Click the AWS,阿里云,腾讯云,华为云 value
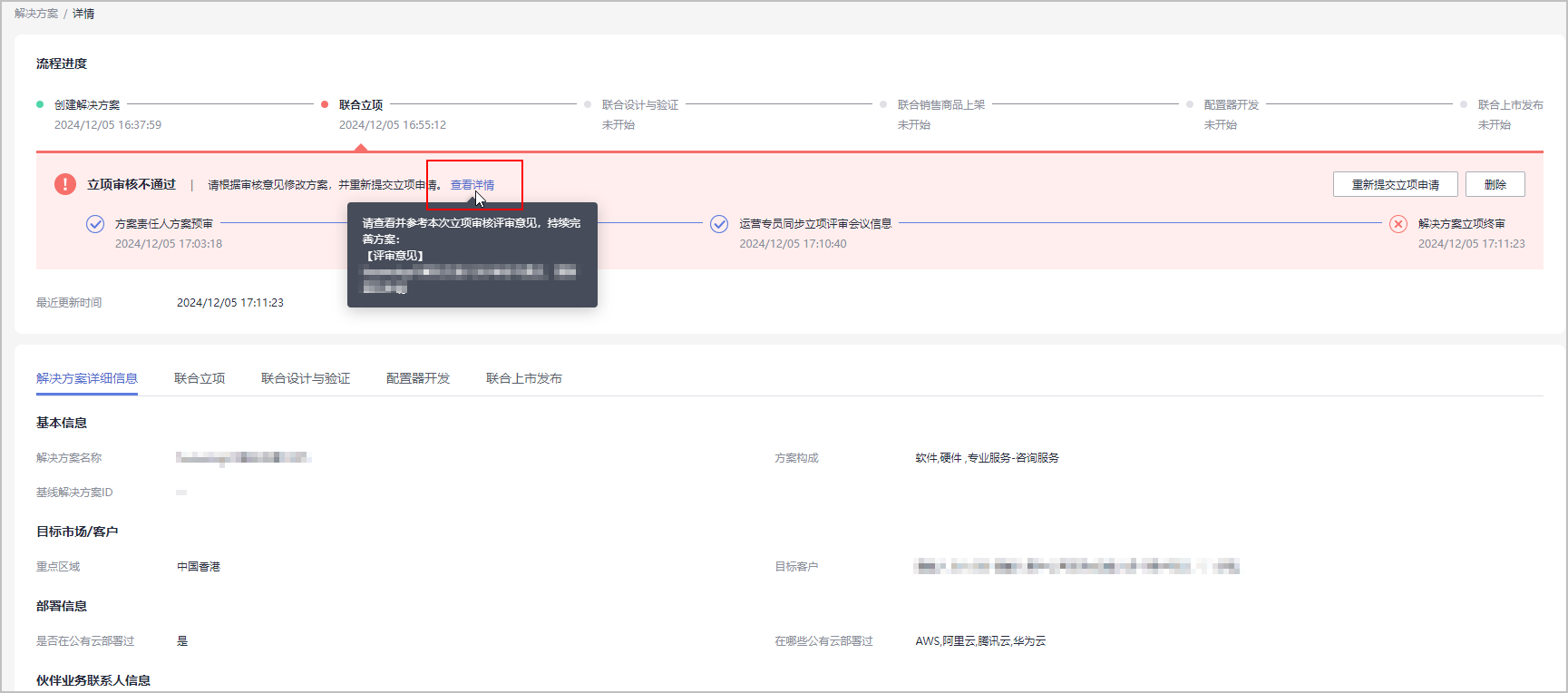This screenshot has width=1568, height=693. [980, 641]
